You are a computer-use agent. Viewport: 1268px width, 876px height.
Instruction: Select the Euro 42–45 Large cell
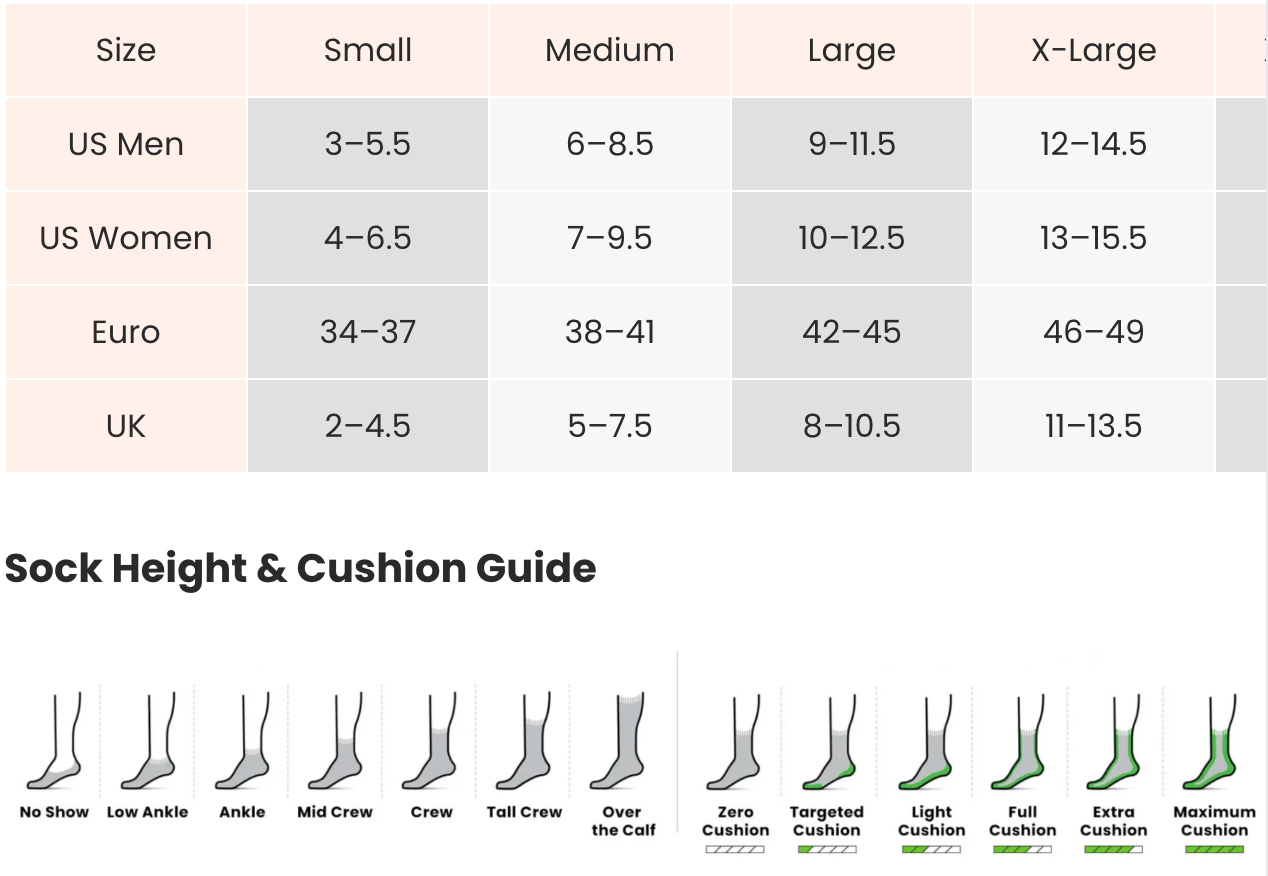click(x=852, y=332)
